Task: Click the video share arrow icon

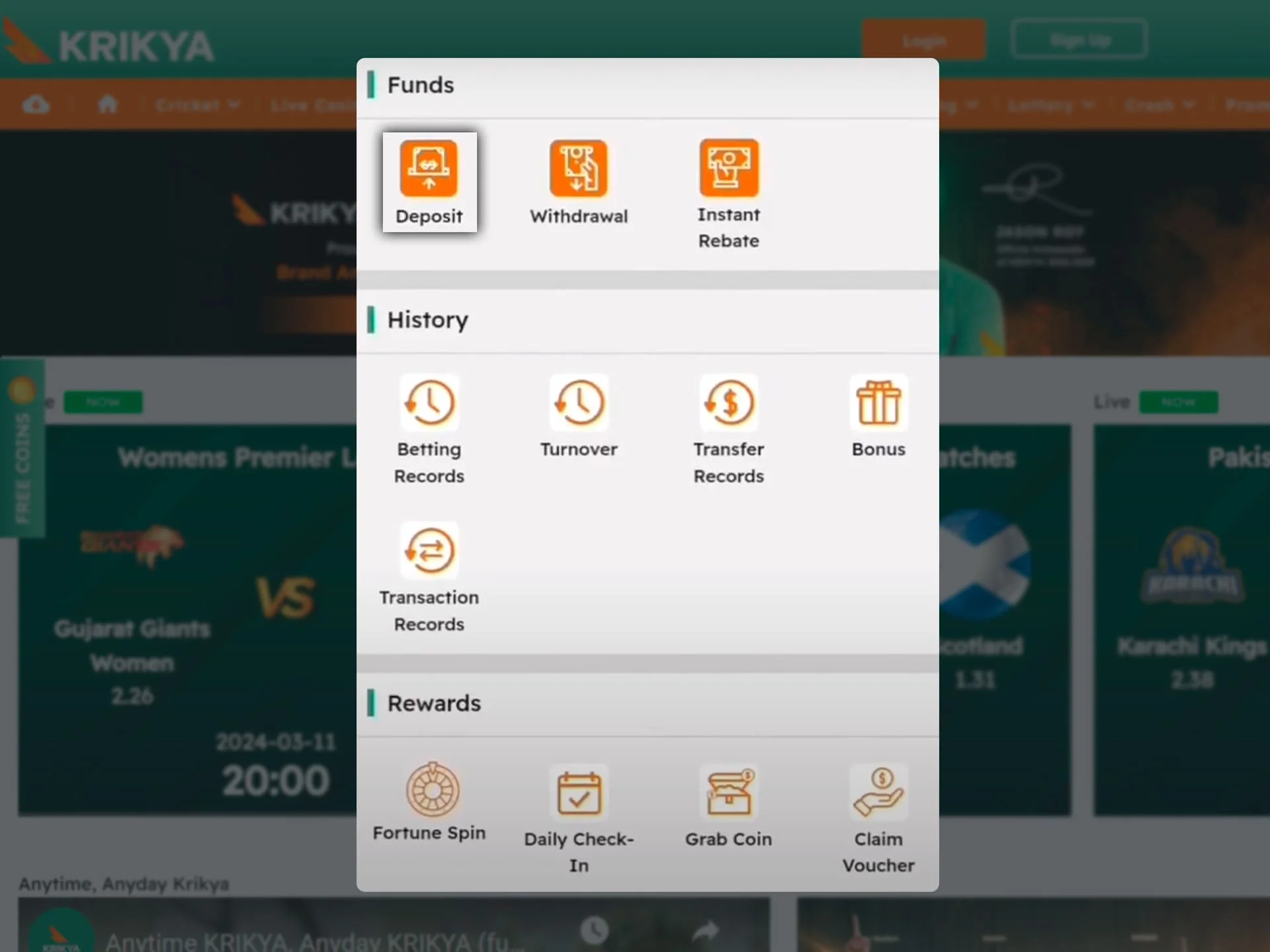Action: (x=706, y=931)
